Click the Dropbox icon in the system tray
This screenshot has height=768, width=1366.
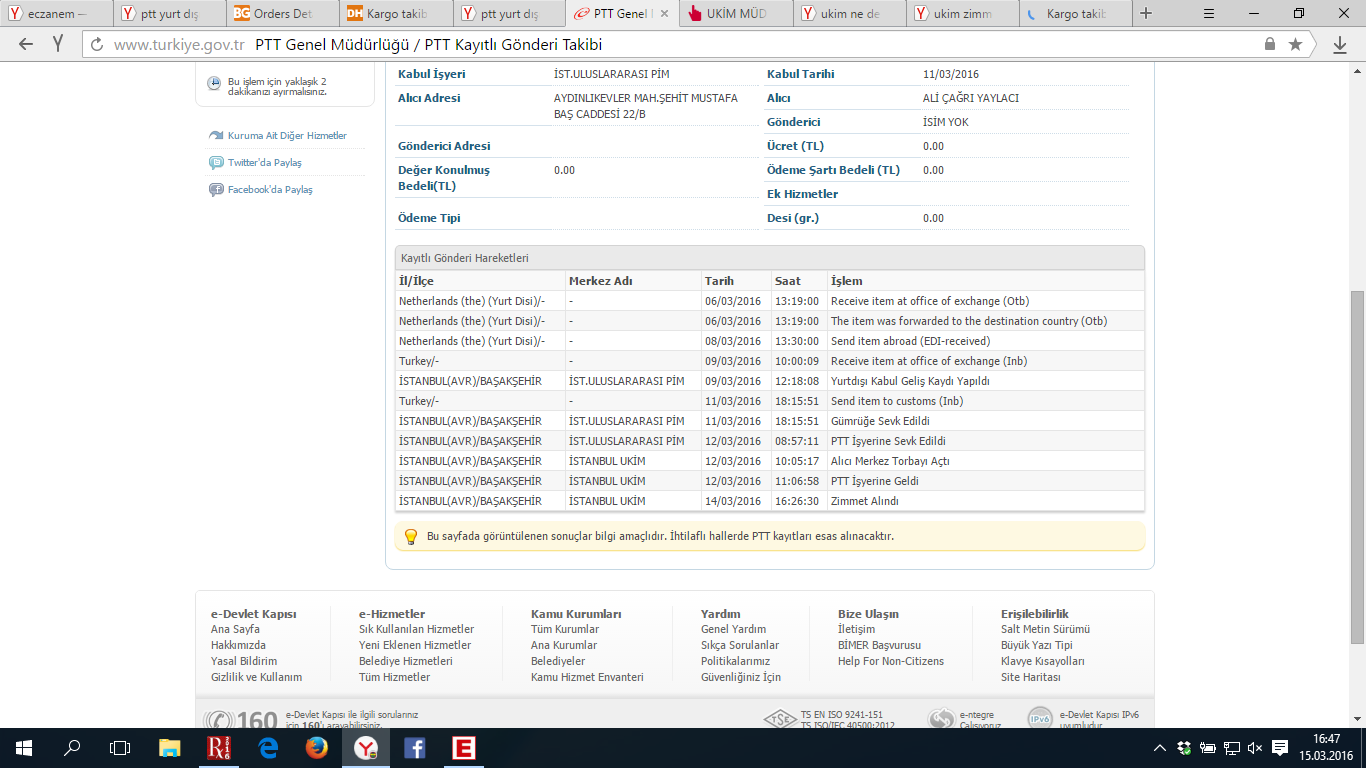click(1184, 747)
